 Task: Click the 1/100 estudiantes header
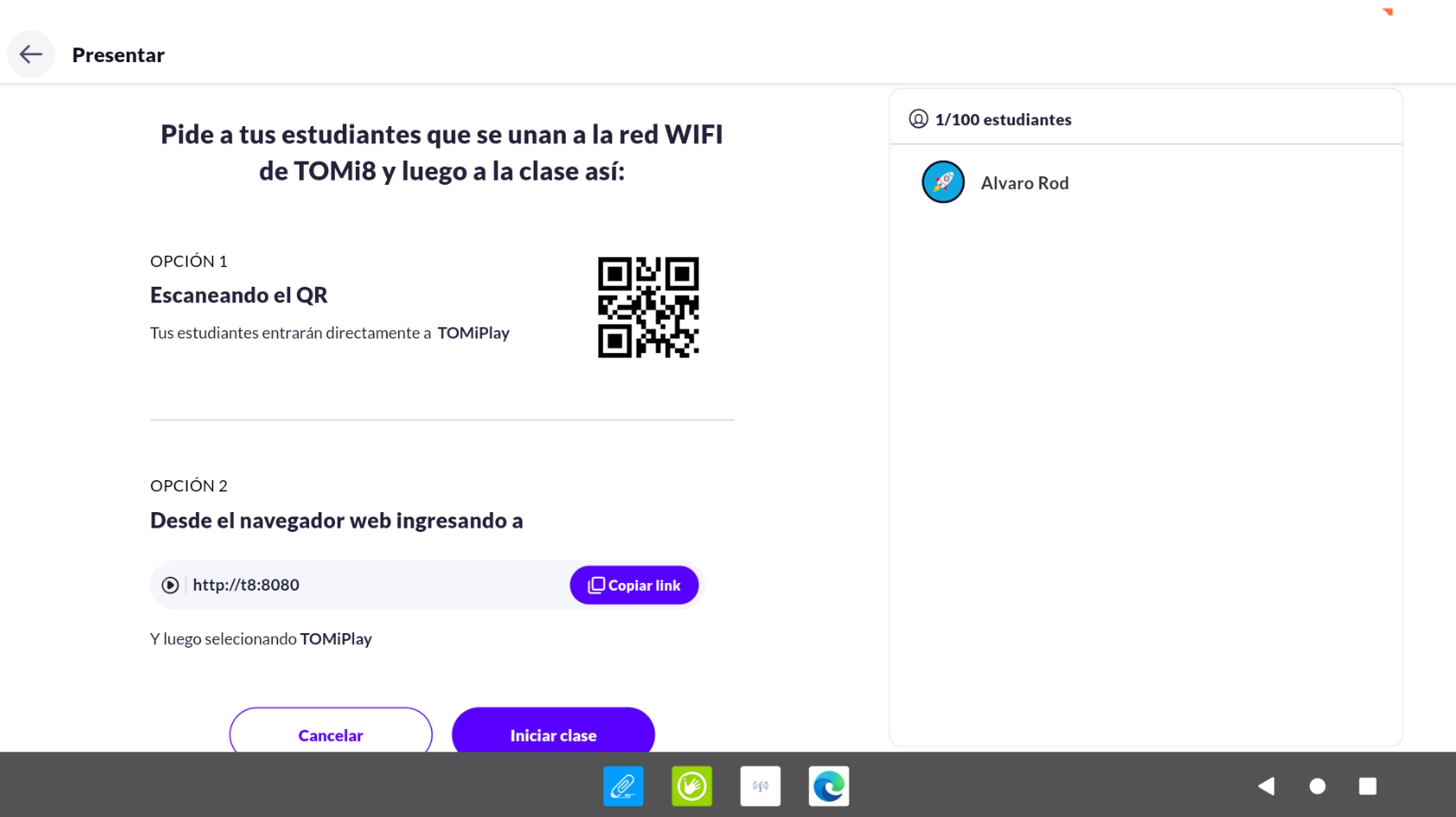tap(1003, 120)
